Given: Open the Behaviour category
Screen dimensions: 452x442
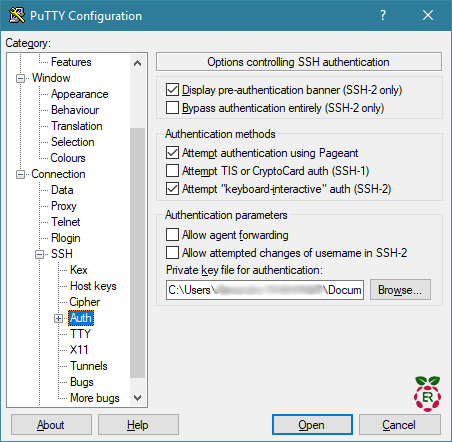Looking at the screenshot, I should (x=75, y=110).
